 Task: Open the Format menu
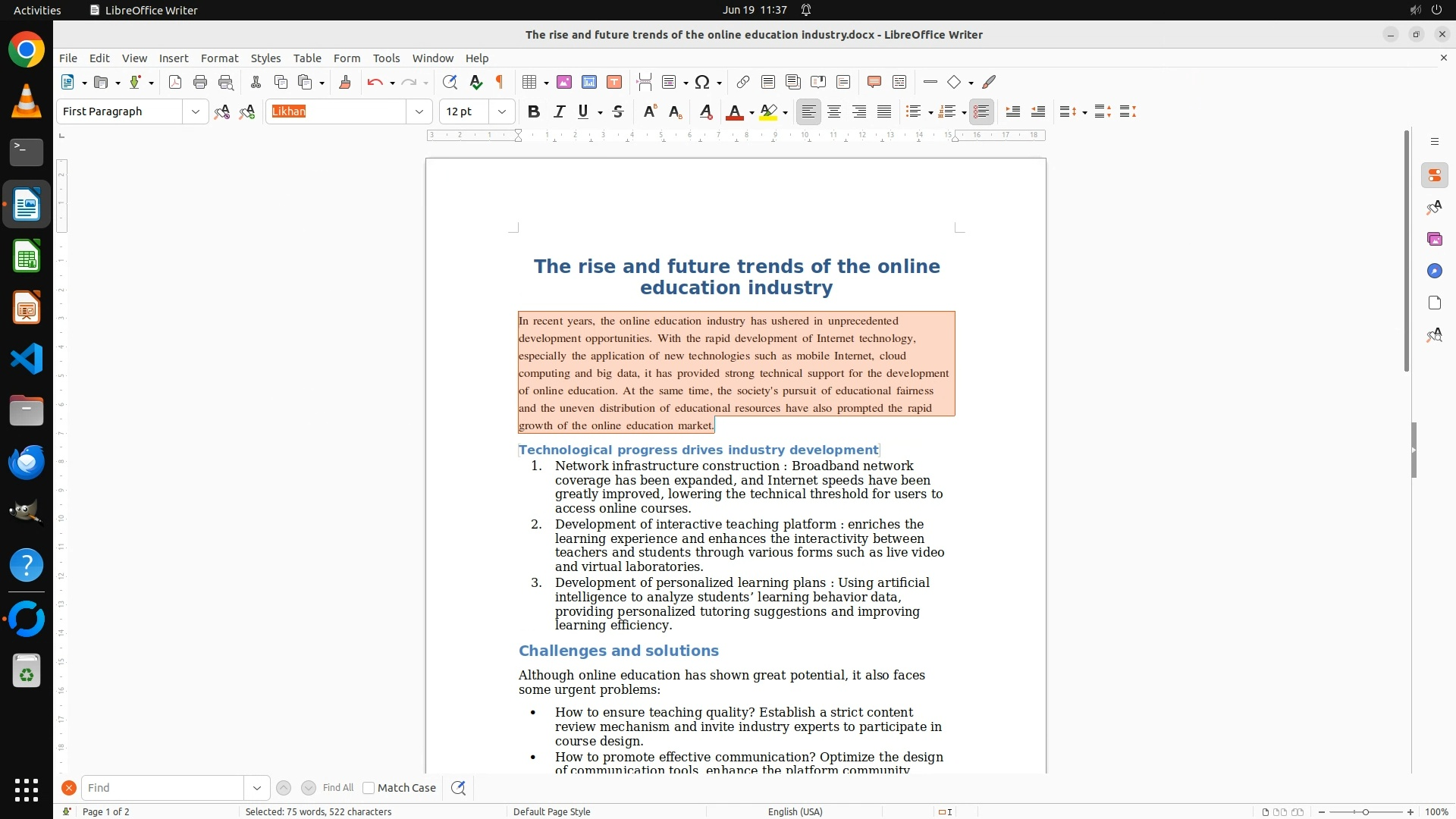pyautogui.click(x=219, y=58)
